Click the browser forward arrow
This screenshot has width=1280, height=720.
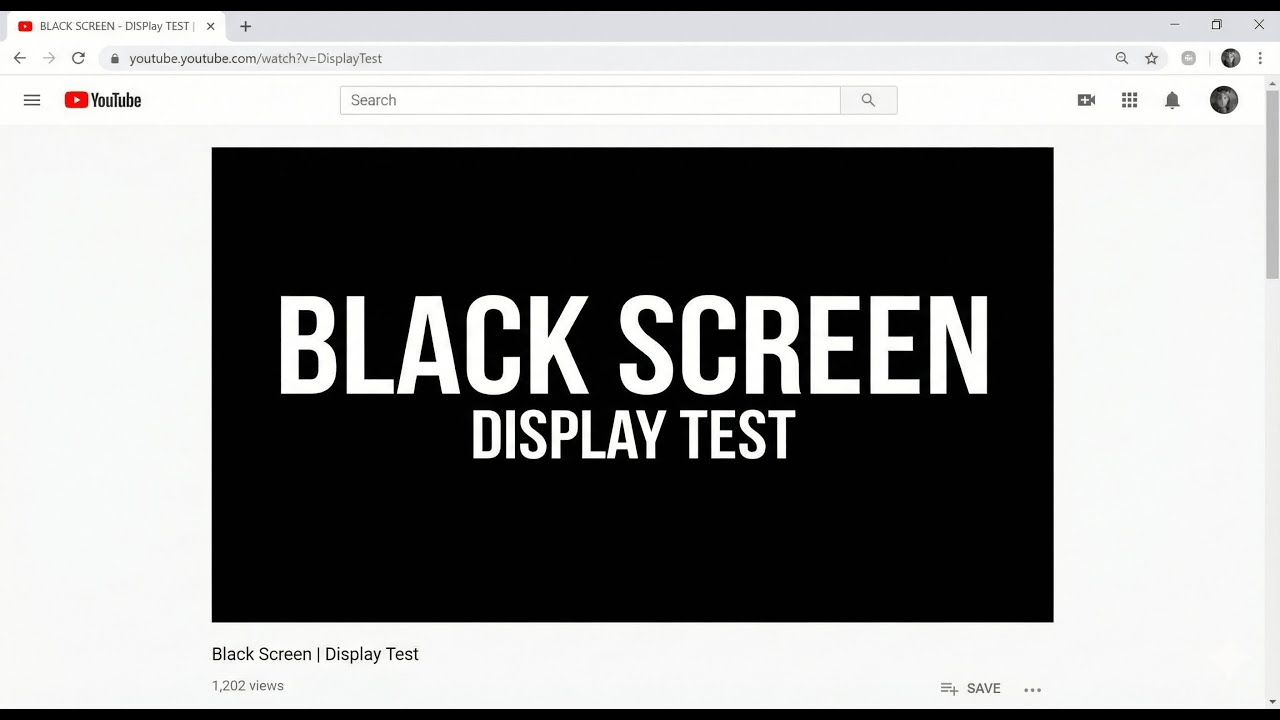[49, 58]
